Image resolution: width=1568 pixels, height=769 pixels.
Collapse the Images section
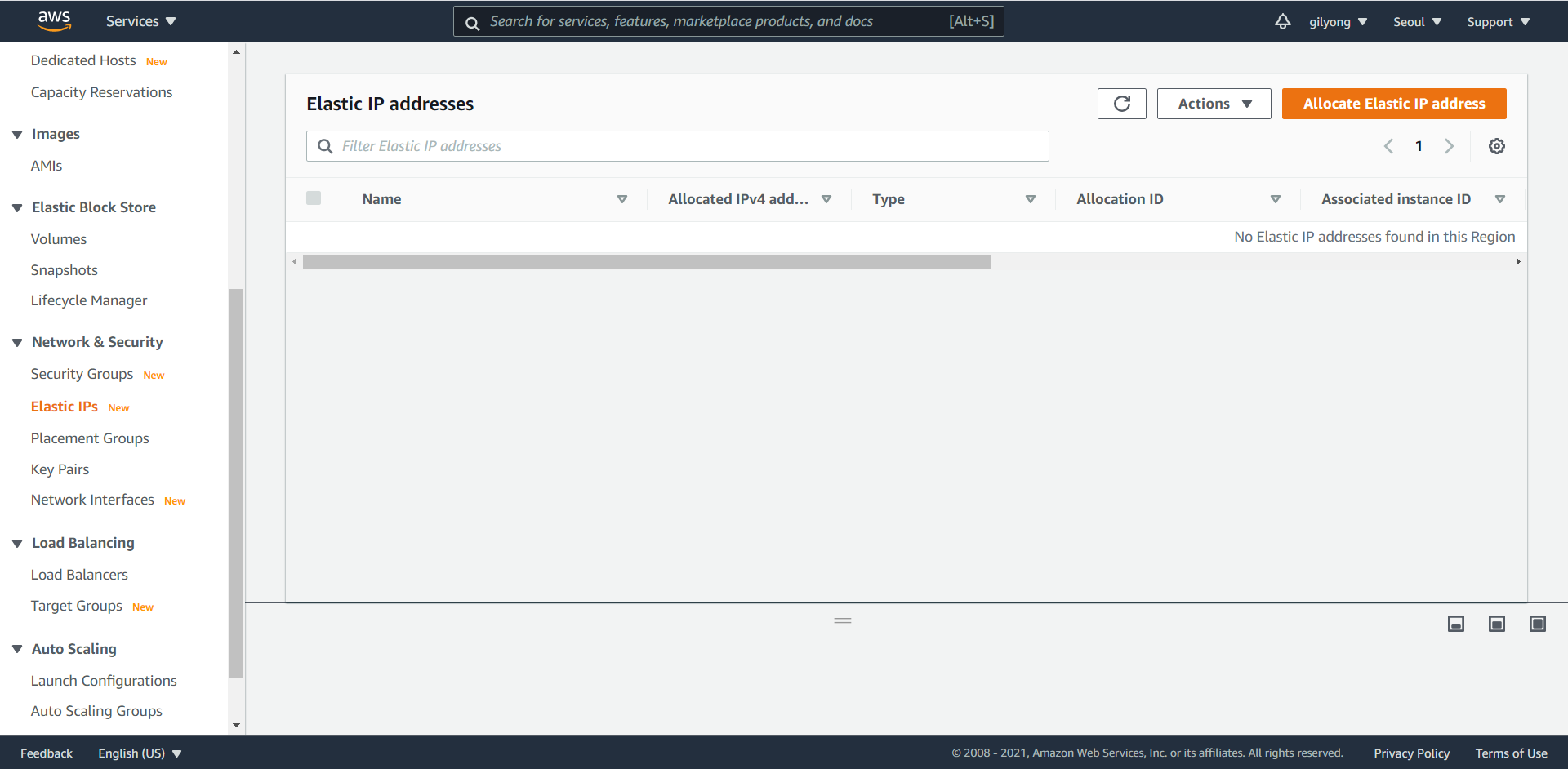click(x=17, y=135)
